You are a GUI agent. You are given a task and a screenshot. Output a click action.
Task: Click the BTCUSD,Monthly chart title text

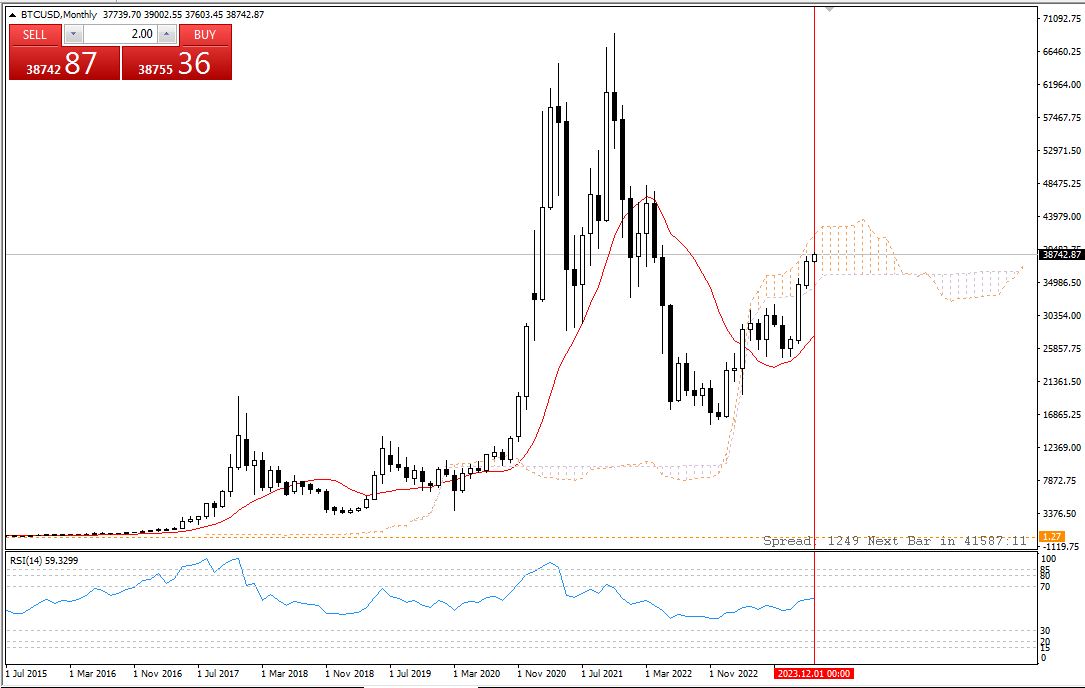point(59,15)
